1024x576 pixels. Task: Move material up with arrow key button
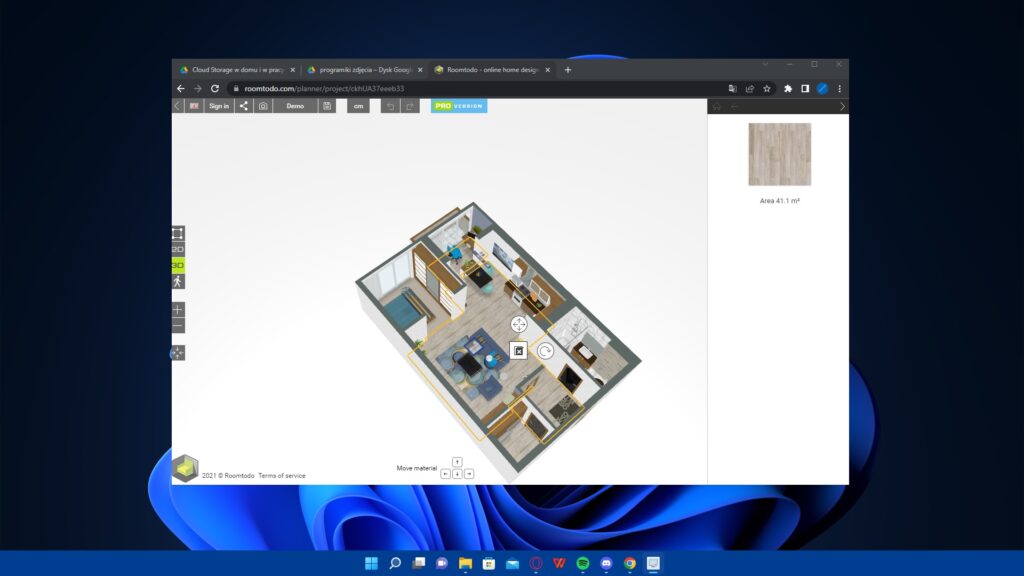point(457,462)
